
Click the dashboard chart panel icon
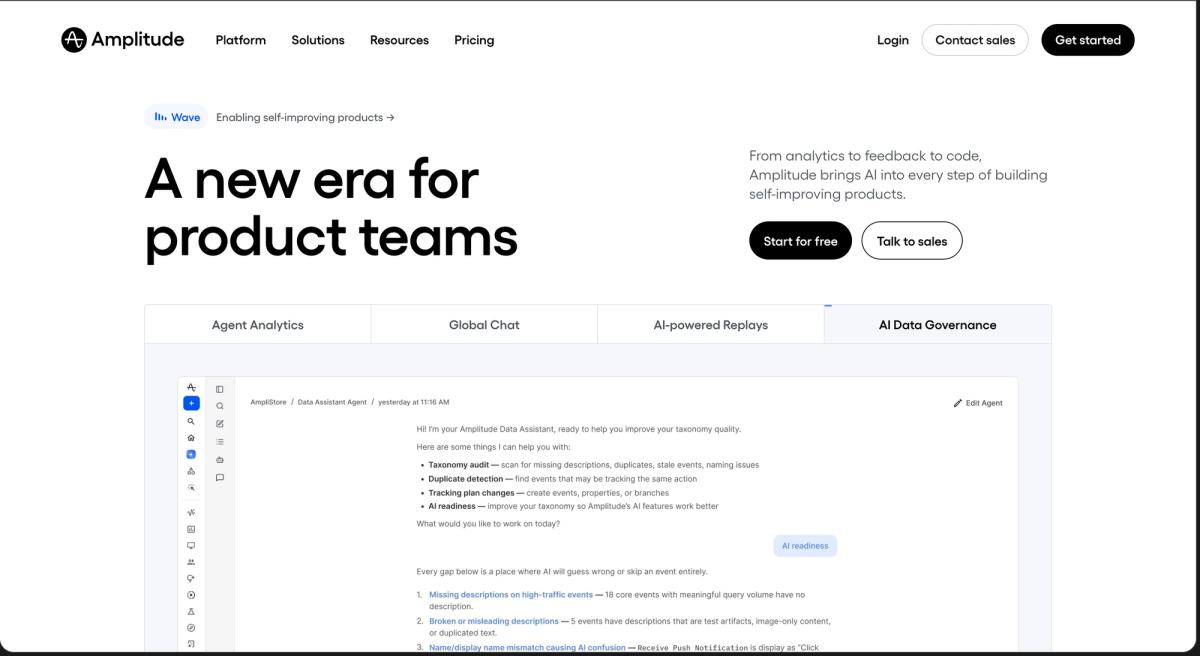coord(191,529)
